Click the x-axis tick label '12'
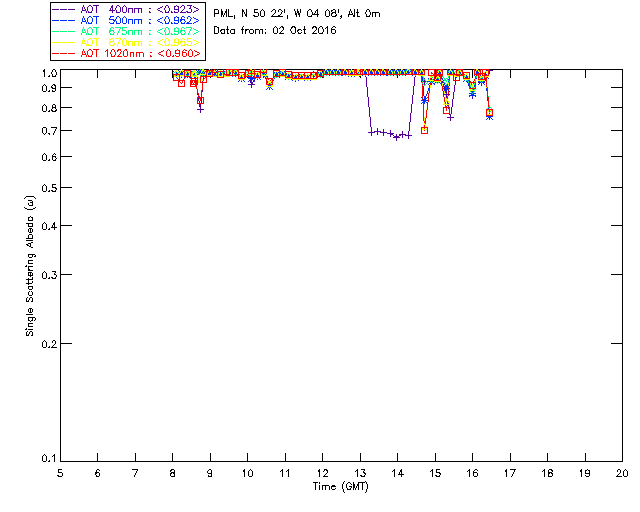 click(322, 473)
